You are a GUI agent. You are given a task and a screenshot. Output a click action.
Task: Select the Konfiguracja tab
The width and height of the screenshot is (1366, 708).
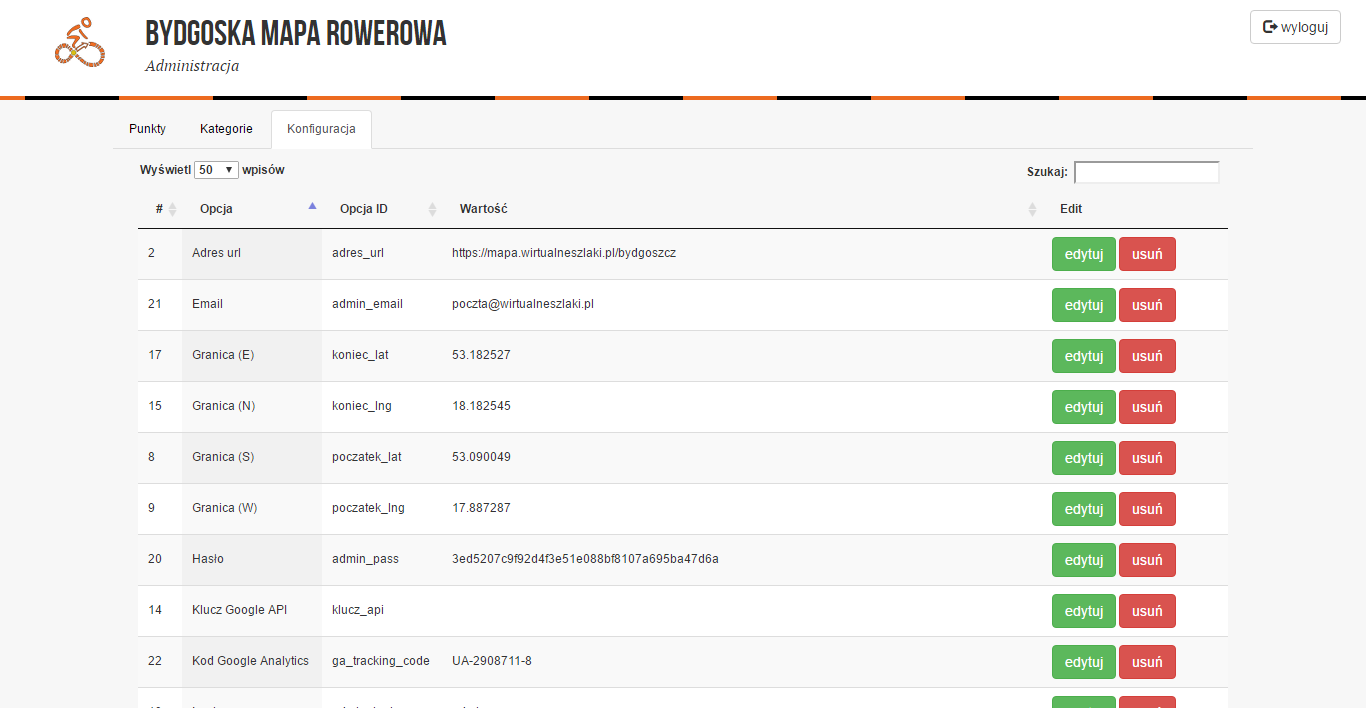coord(321,129)
